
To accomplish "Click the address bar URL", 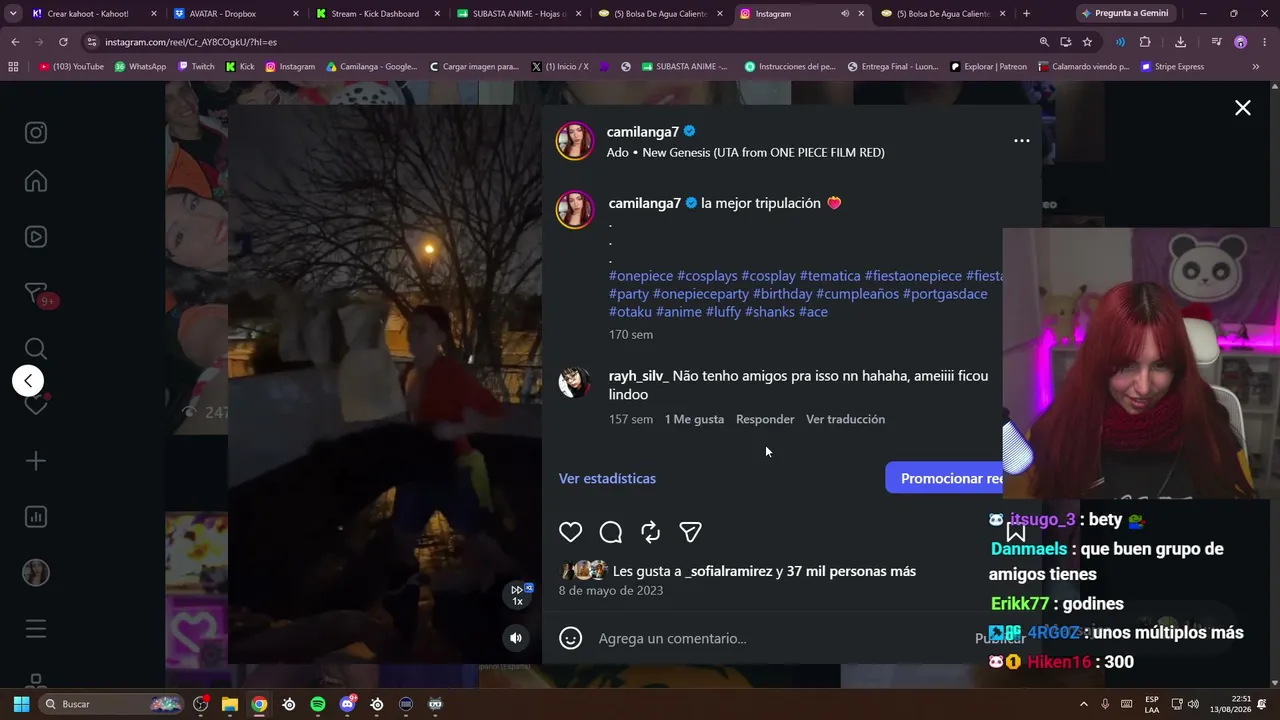I will pos(190,42).
